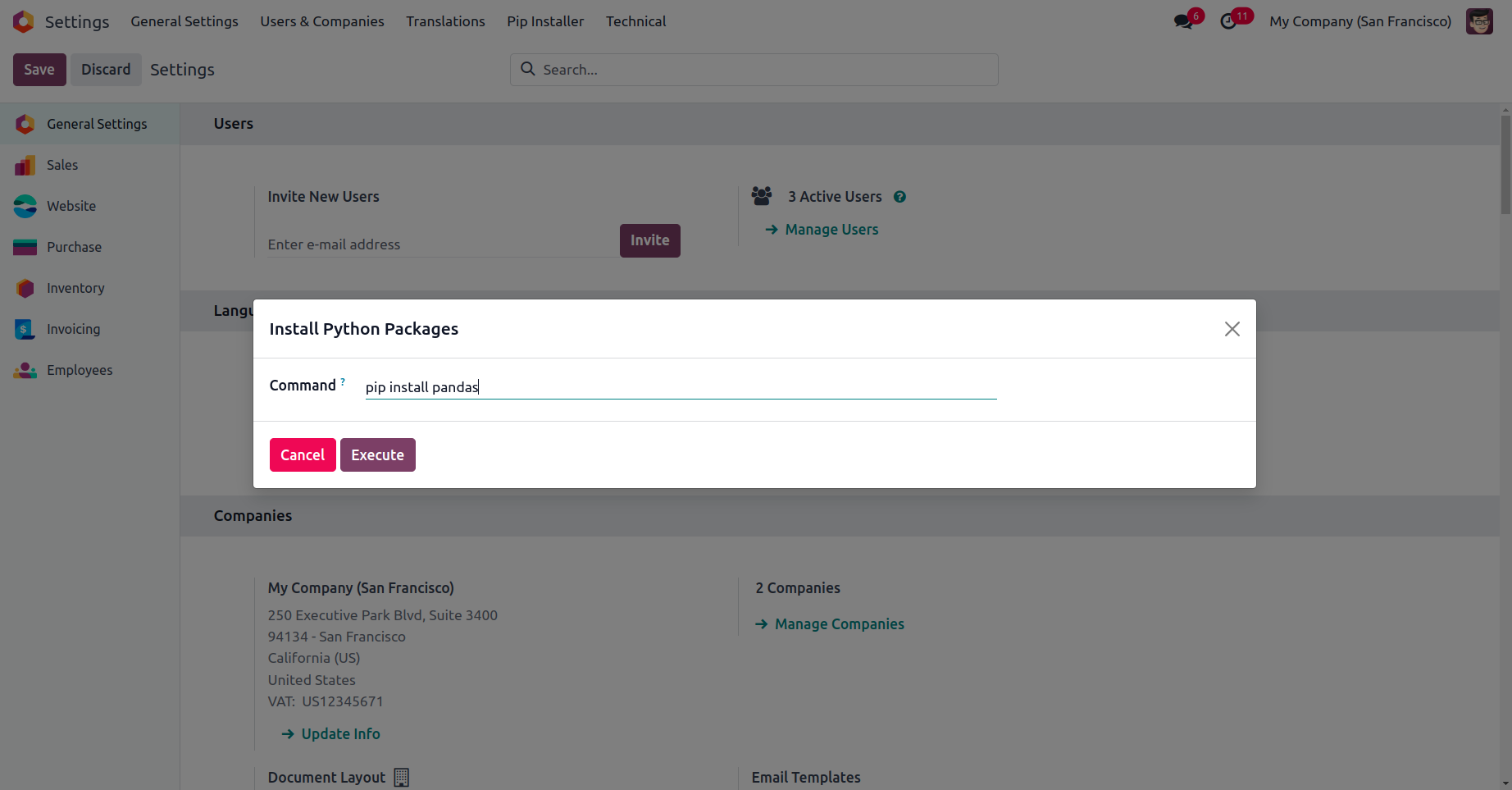The height and width of the screenshot is (790, 1512).
Task: Click the user avatar in the top bar
Action: pos(1479,21)
